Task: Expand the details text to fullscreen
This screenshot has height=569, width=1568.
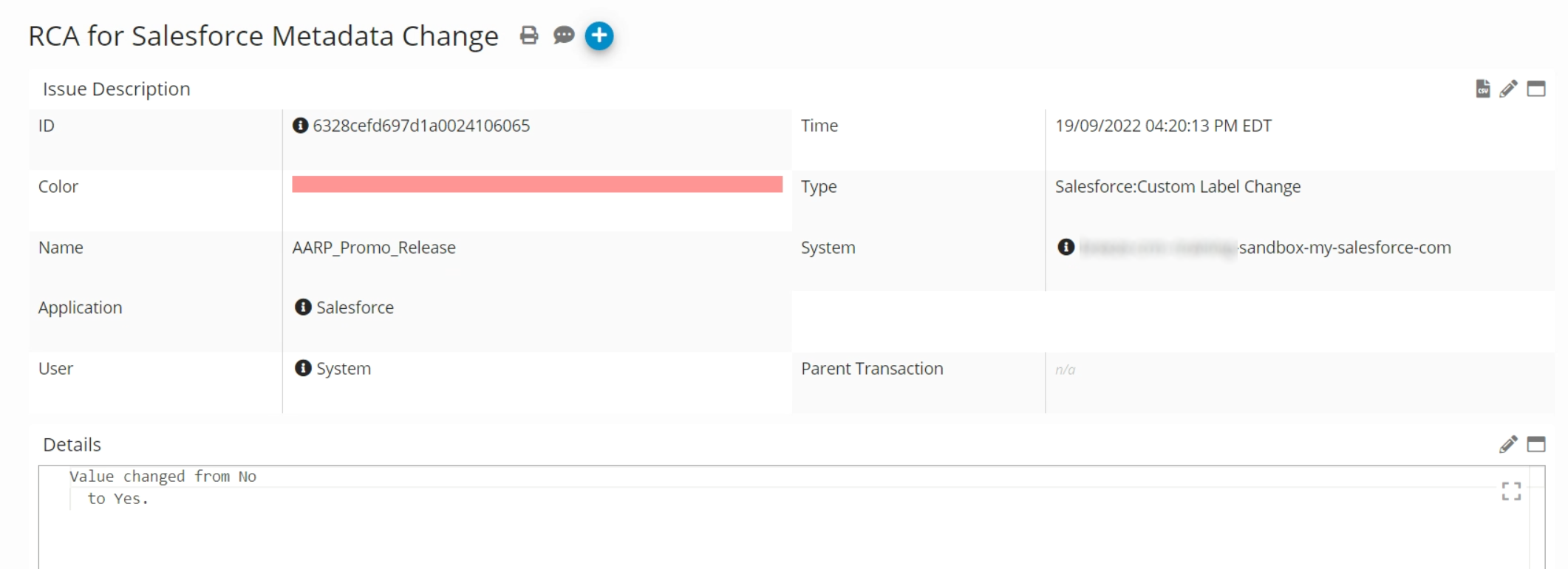Action: [1511, 491]
